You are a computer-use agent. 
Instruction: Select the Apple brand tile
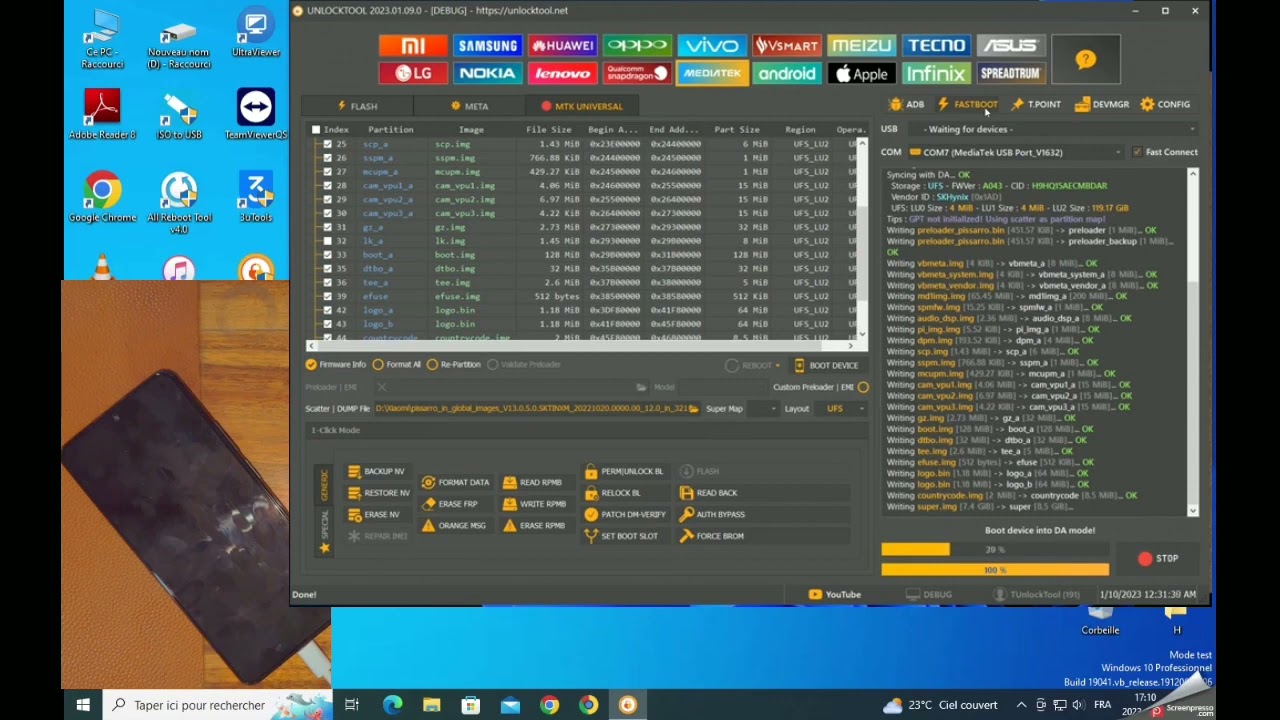click(x=861, y=73)
